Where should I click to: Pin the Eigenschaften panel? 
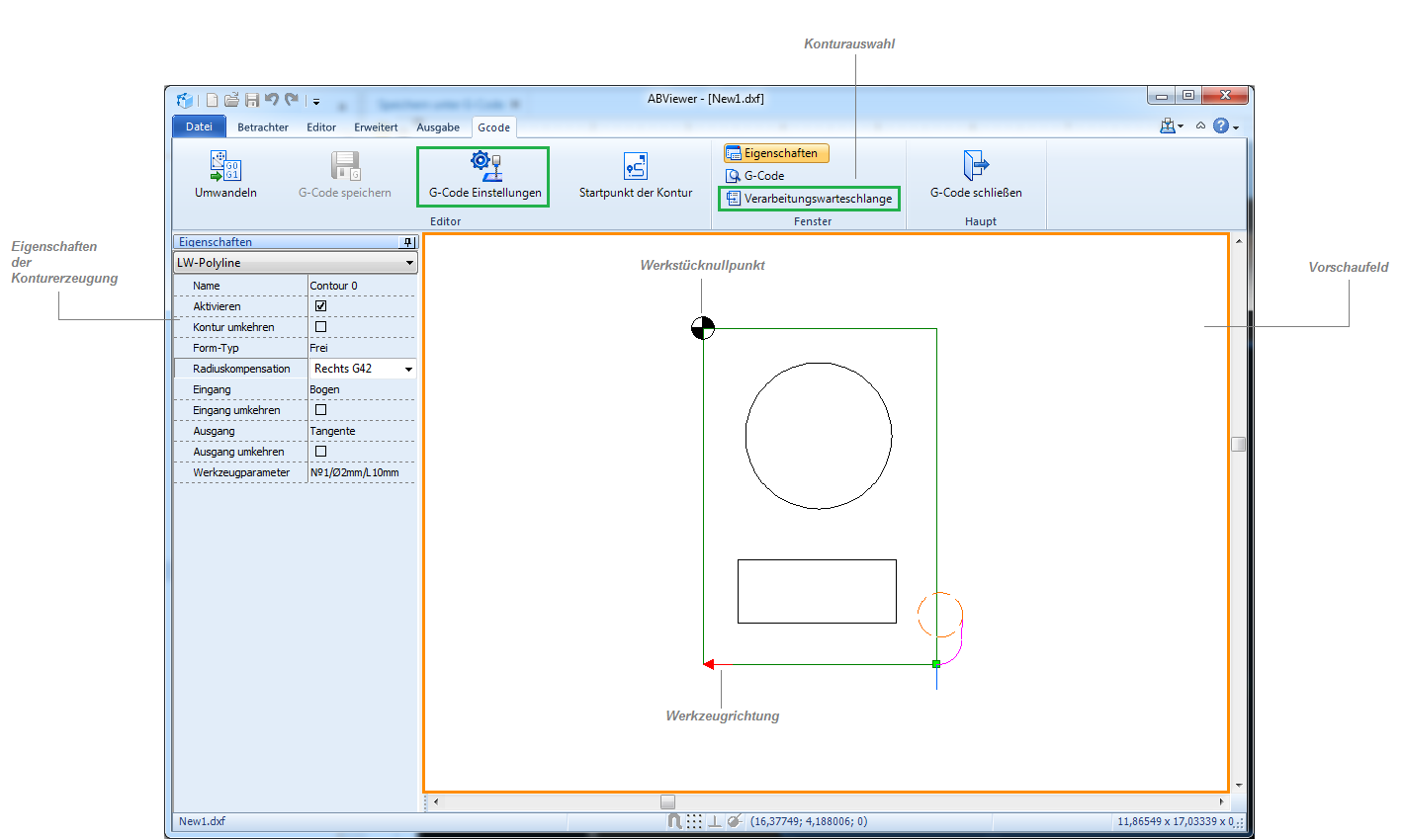(x=407, y=242)
